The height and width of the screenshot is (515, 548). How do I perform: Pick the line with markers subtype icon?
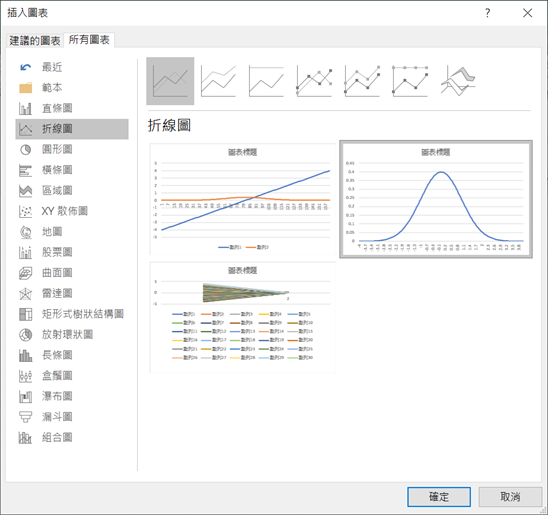314,81
